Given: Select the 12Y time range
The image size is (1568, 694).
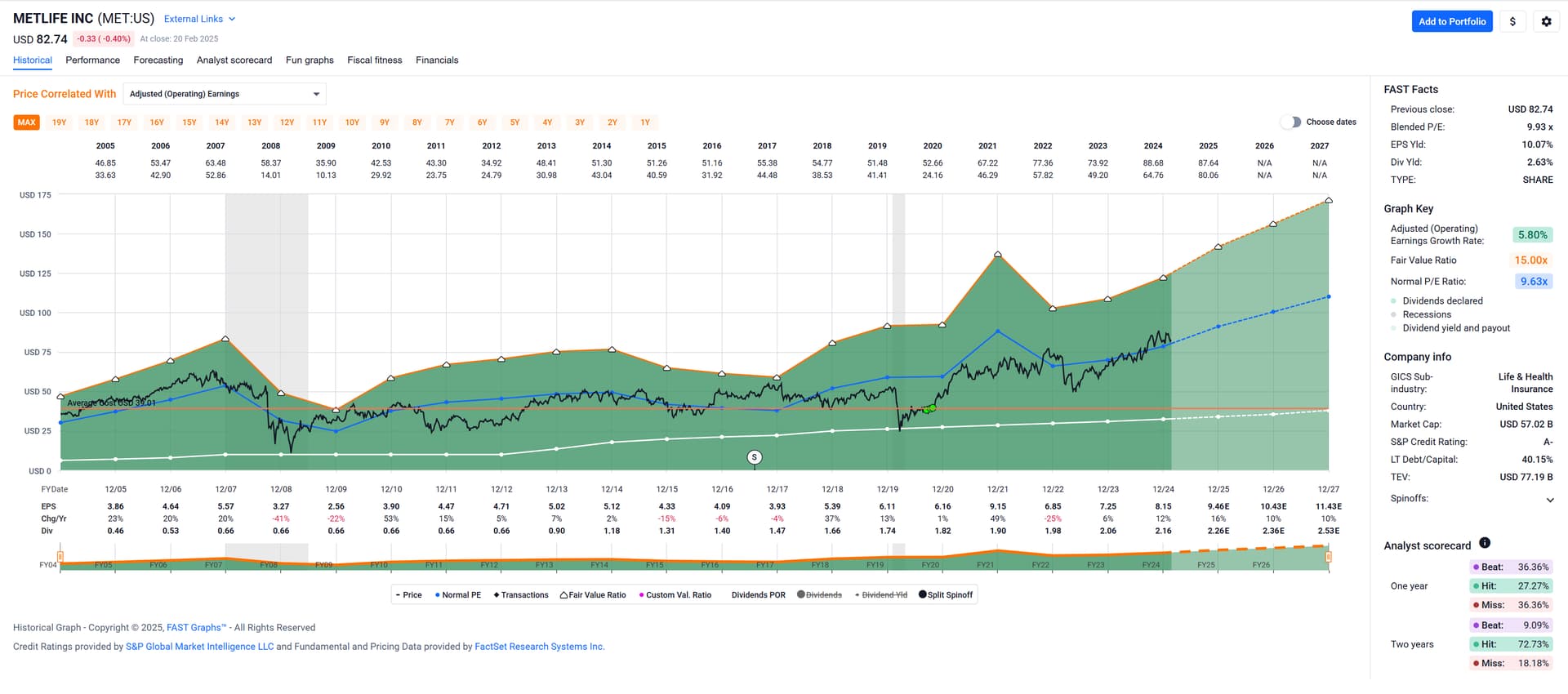Looking at the screenshot, I should [287, 122].
